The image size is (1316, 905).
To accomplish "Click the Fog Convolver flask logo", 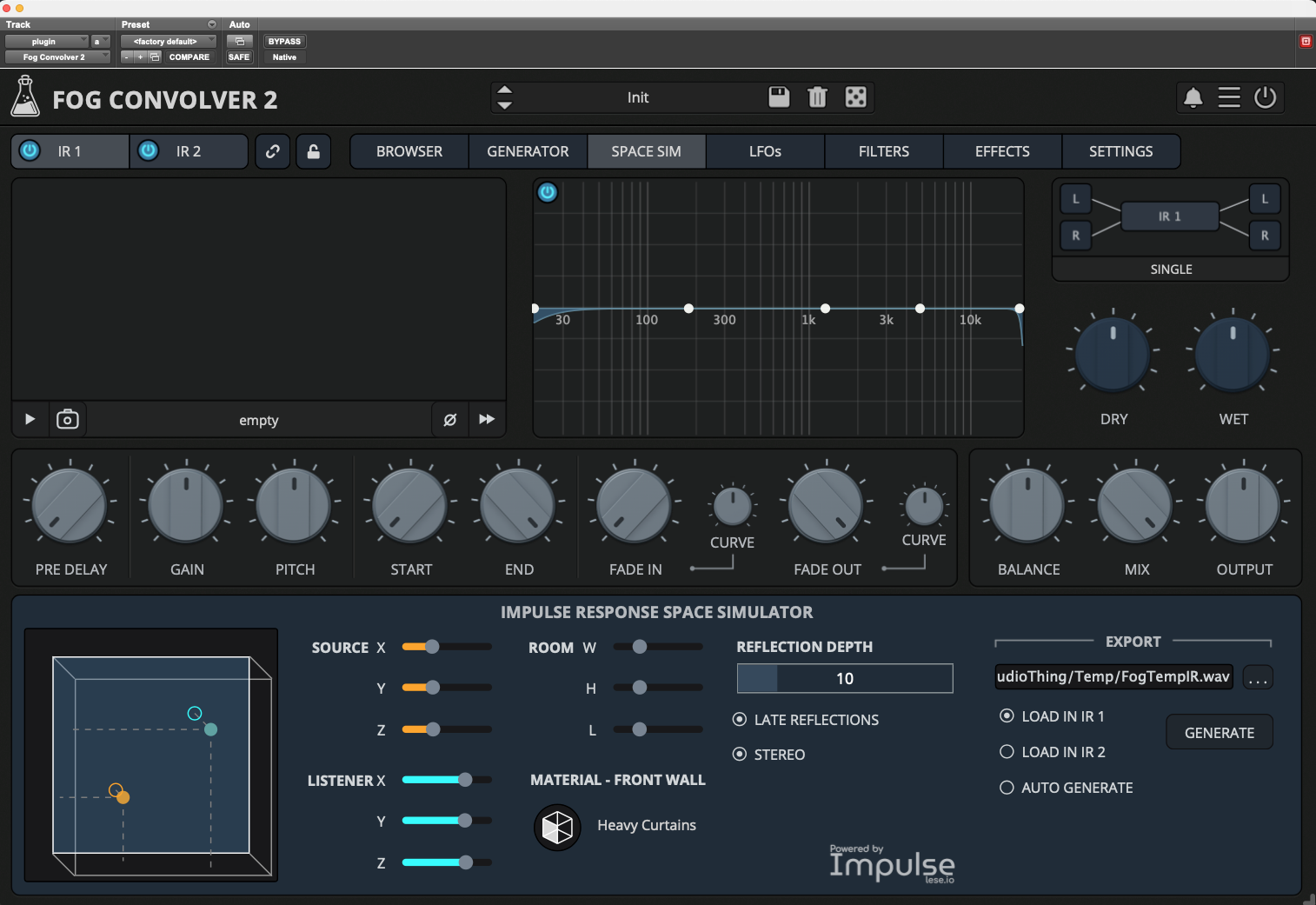I will coord(25,96).
